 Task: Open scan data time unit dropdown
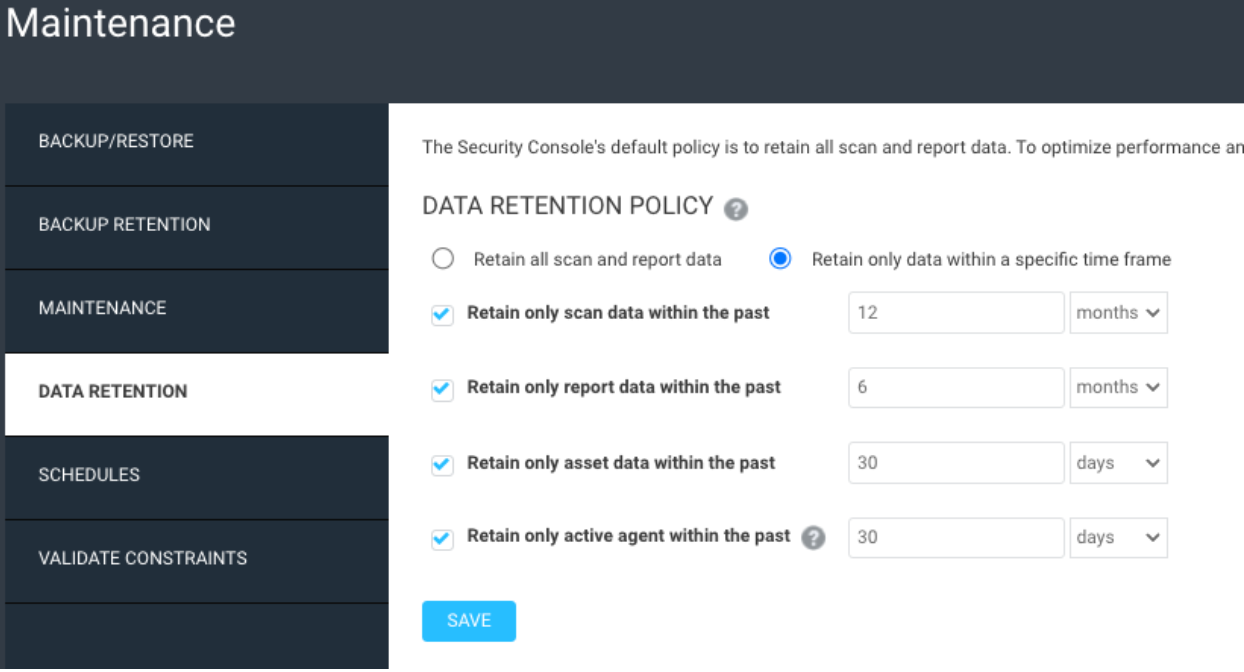tap(1118, 313)
